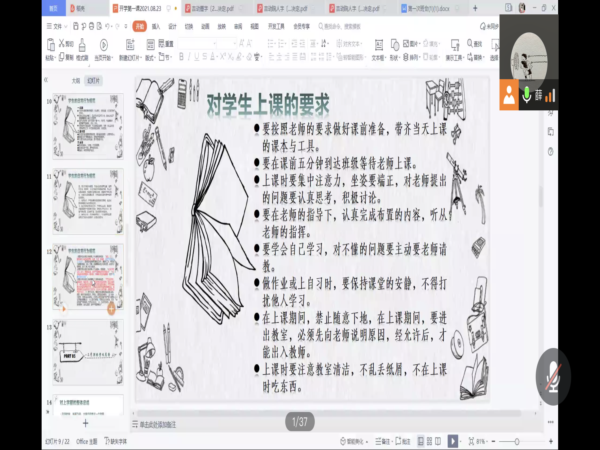Switch to the 插入 ribbon tab
600x450 pixels.
(159, 28)
